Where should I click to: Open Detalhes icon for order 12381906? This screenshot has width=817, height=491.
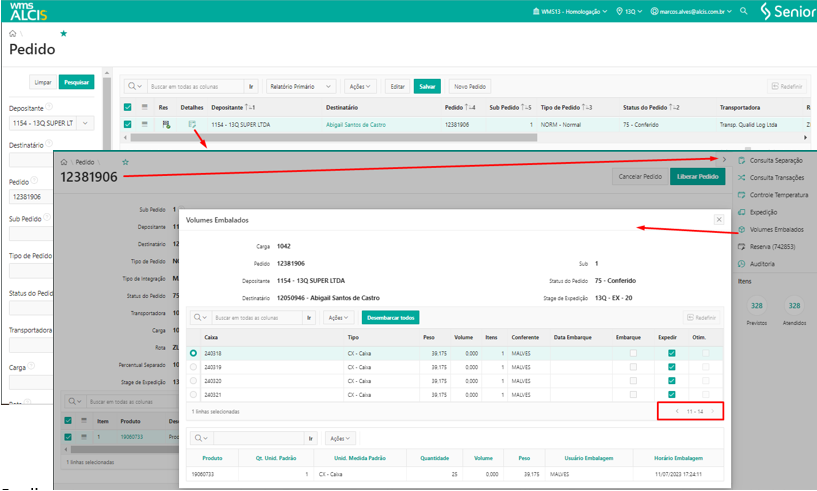pos(192,125)
